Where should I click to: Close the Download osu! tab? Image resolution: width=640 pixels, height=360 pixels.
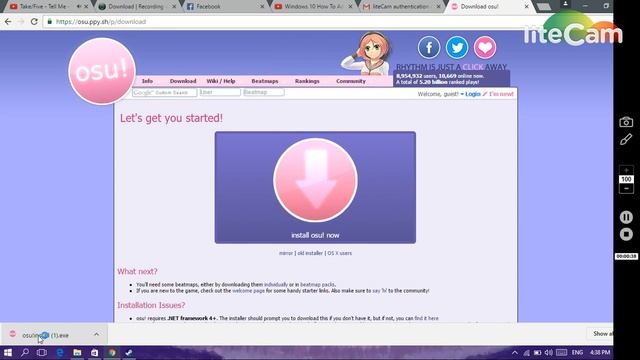(x=527, y=7)
